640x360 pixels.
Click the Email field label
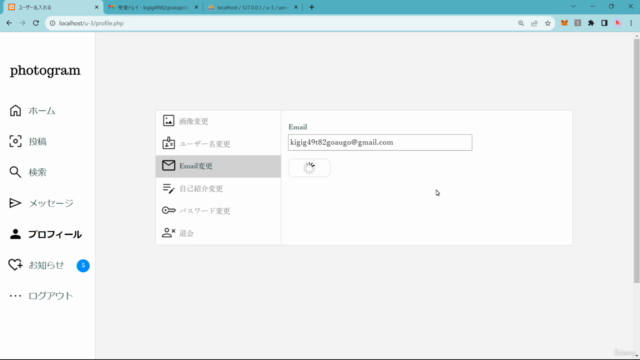pyautogui.click(x=298, y=127)
